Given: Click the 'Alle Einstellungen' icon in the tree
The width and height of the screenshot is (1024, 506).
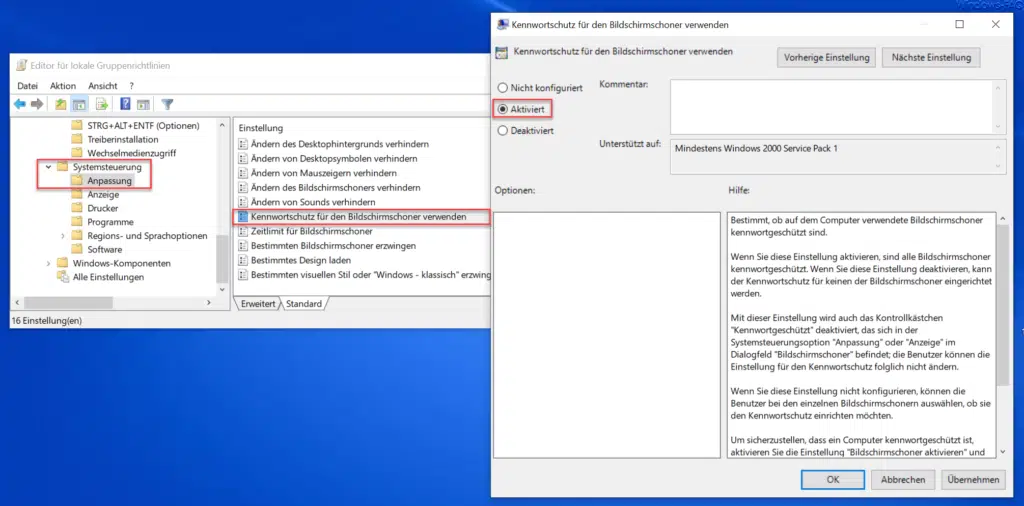Looking at the screenshot, I should (x=63, y=277).
